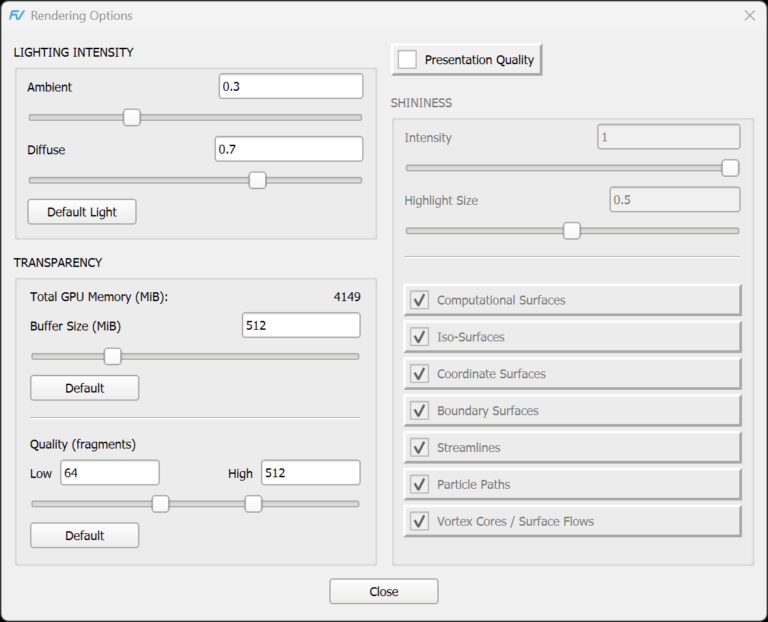Click the Default Light button
The image size is (768, 622).
(x=82, y=212)
